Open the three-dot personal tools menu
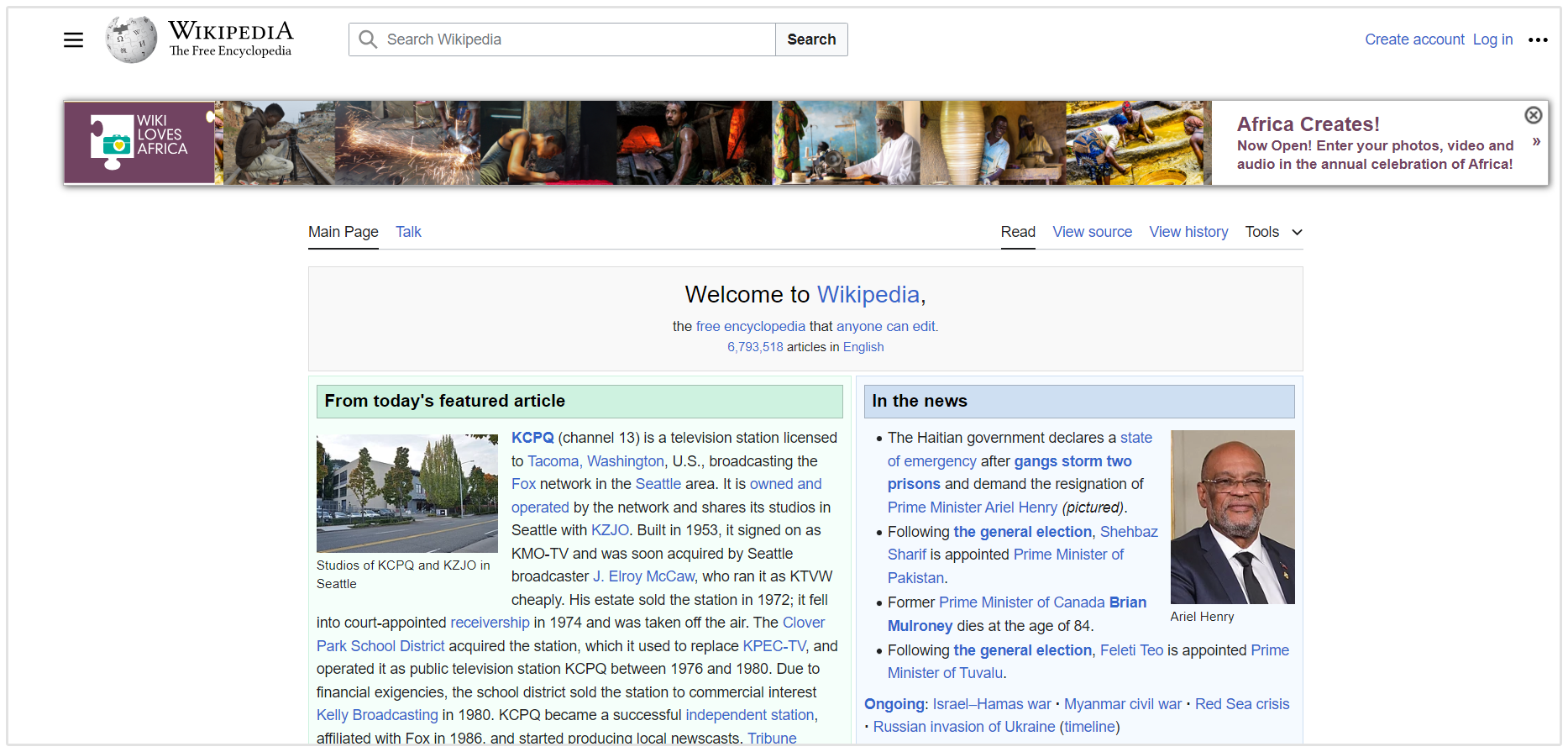 tap(1538, 39)
